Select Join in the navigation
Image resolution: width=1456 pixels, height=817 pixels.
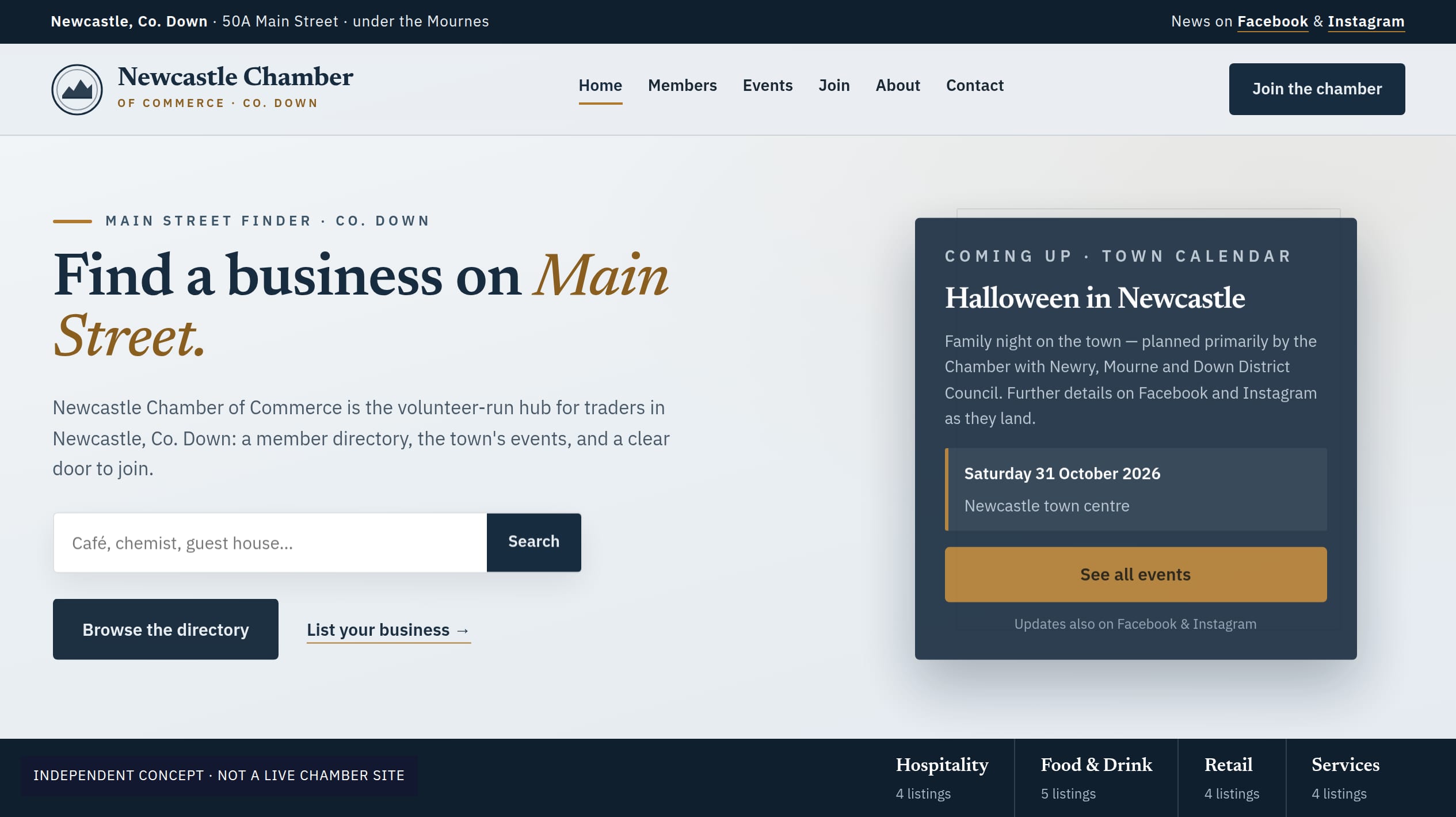[834, 86]
